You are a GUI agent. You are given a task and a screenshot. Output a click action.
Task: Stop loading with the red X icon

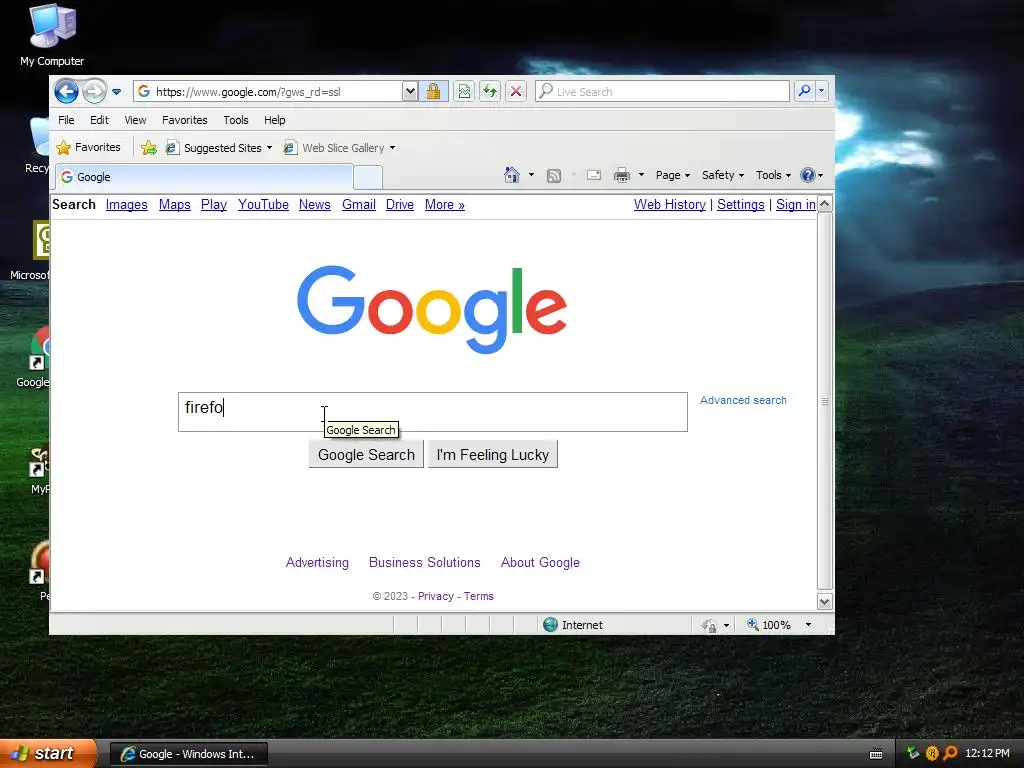(x=516, y=91)
